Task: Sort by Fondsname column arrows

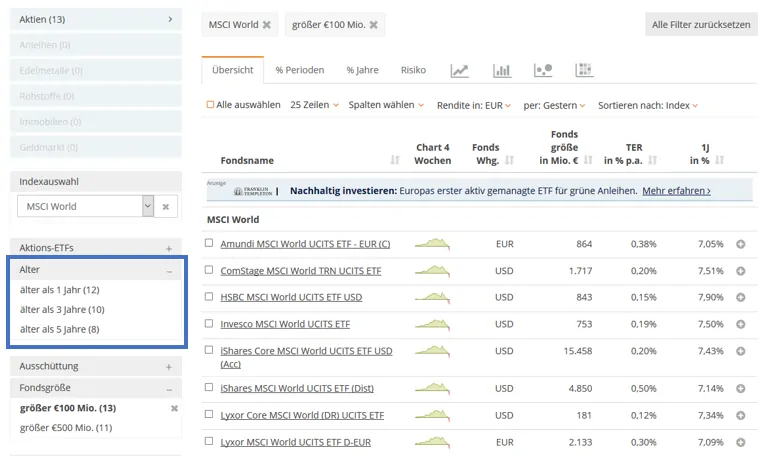Action: pos(395,160)
